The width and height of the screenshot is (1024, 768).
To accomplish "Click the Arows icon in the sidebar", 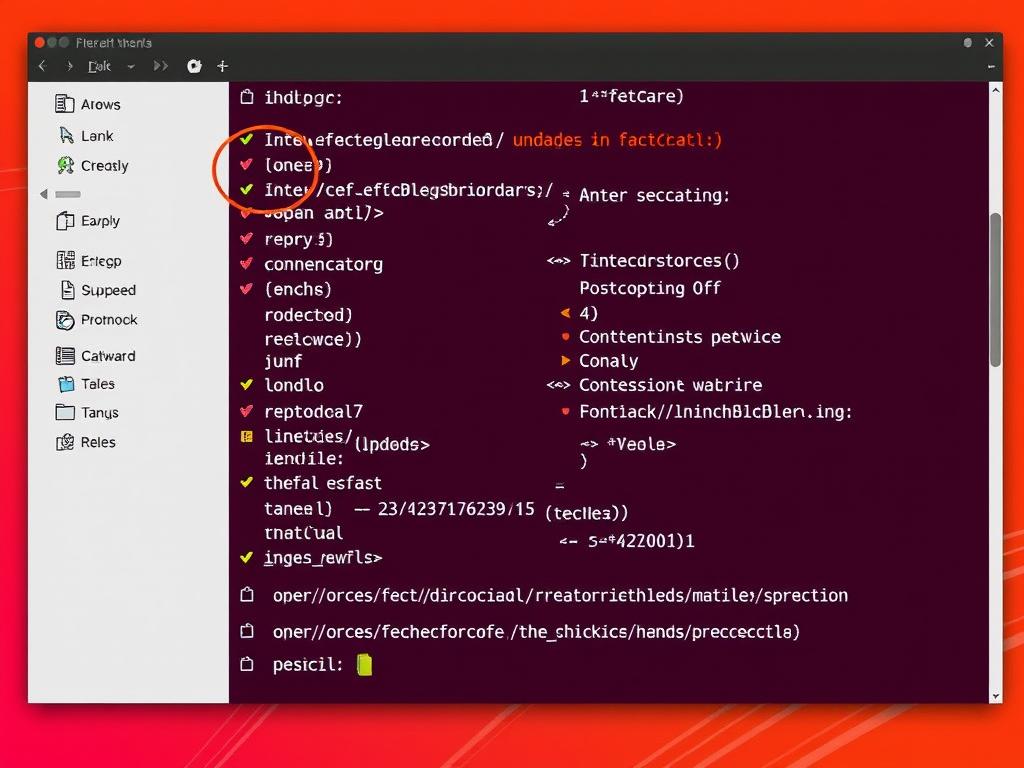I will [x=65, y=104].
